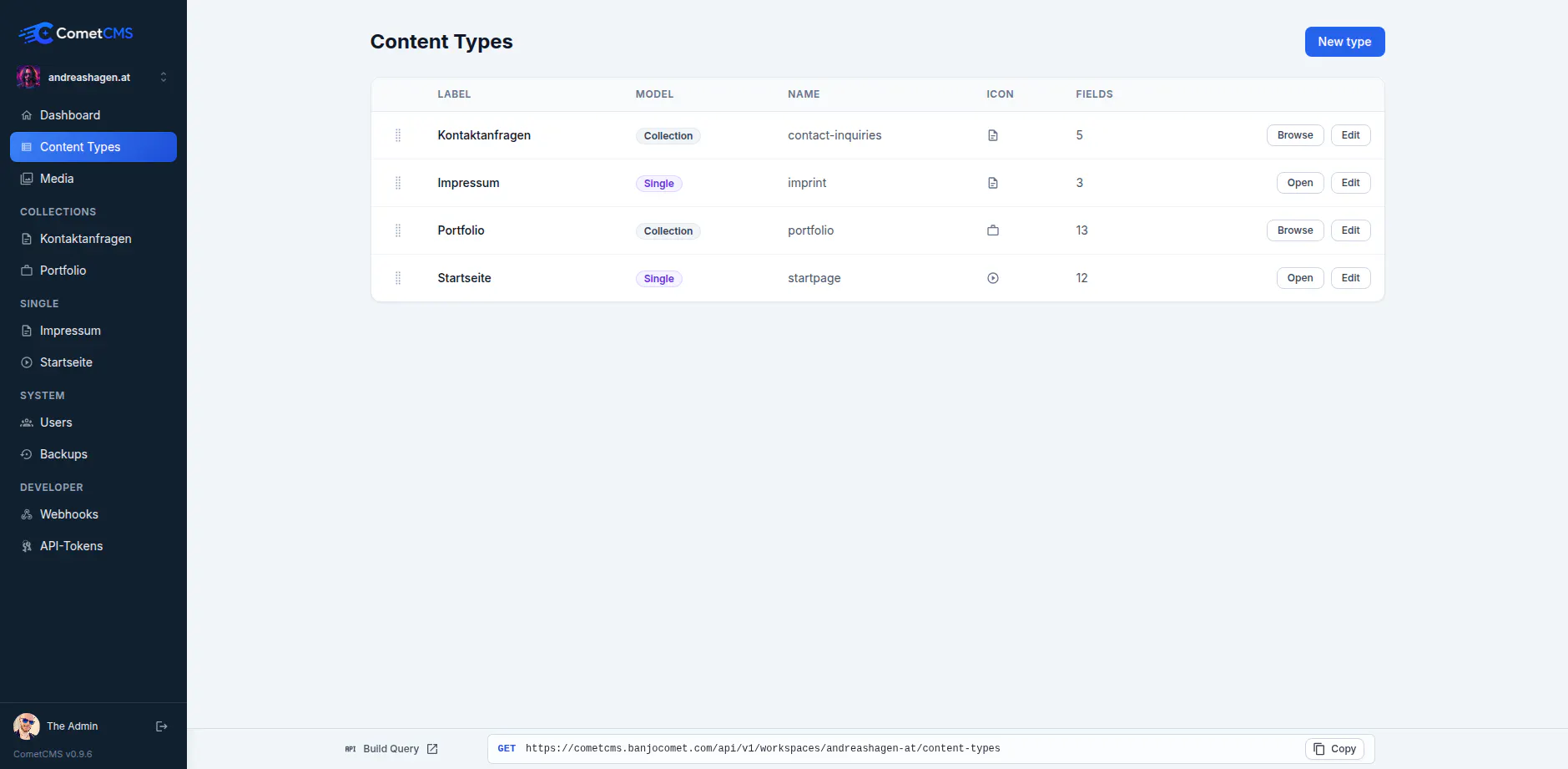The image size is (1568, 769).
Task: Click the contact-inquiries name cell
Action: click(x=834, y=135)
